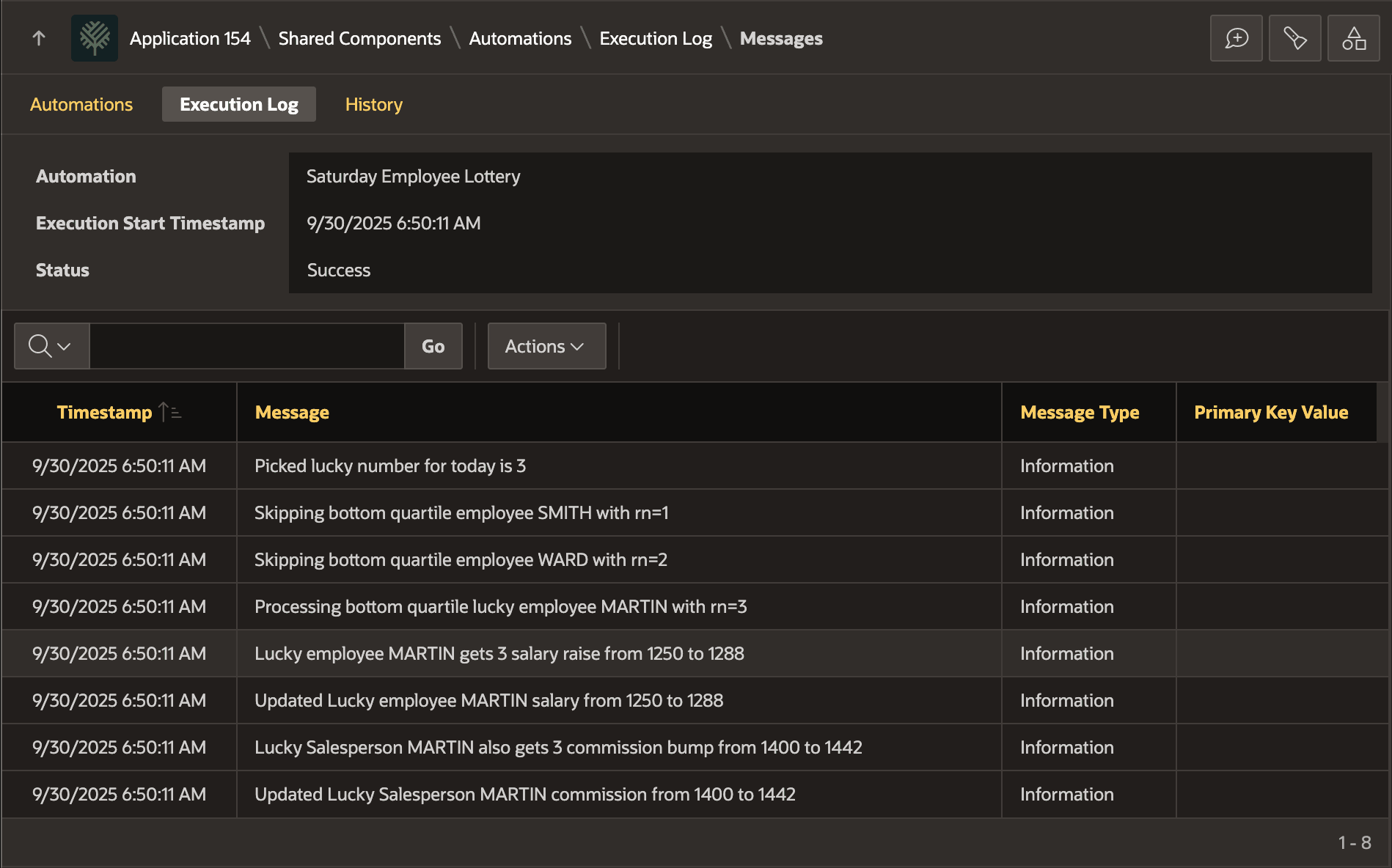Open the feedback comment icon

[x=1237, y=38]
